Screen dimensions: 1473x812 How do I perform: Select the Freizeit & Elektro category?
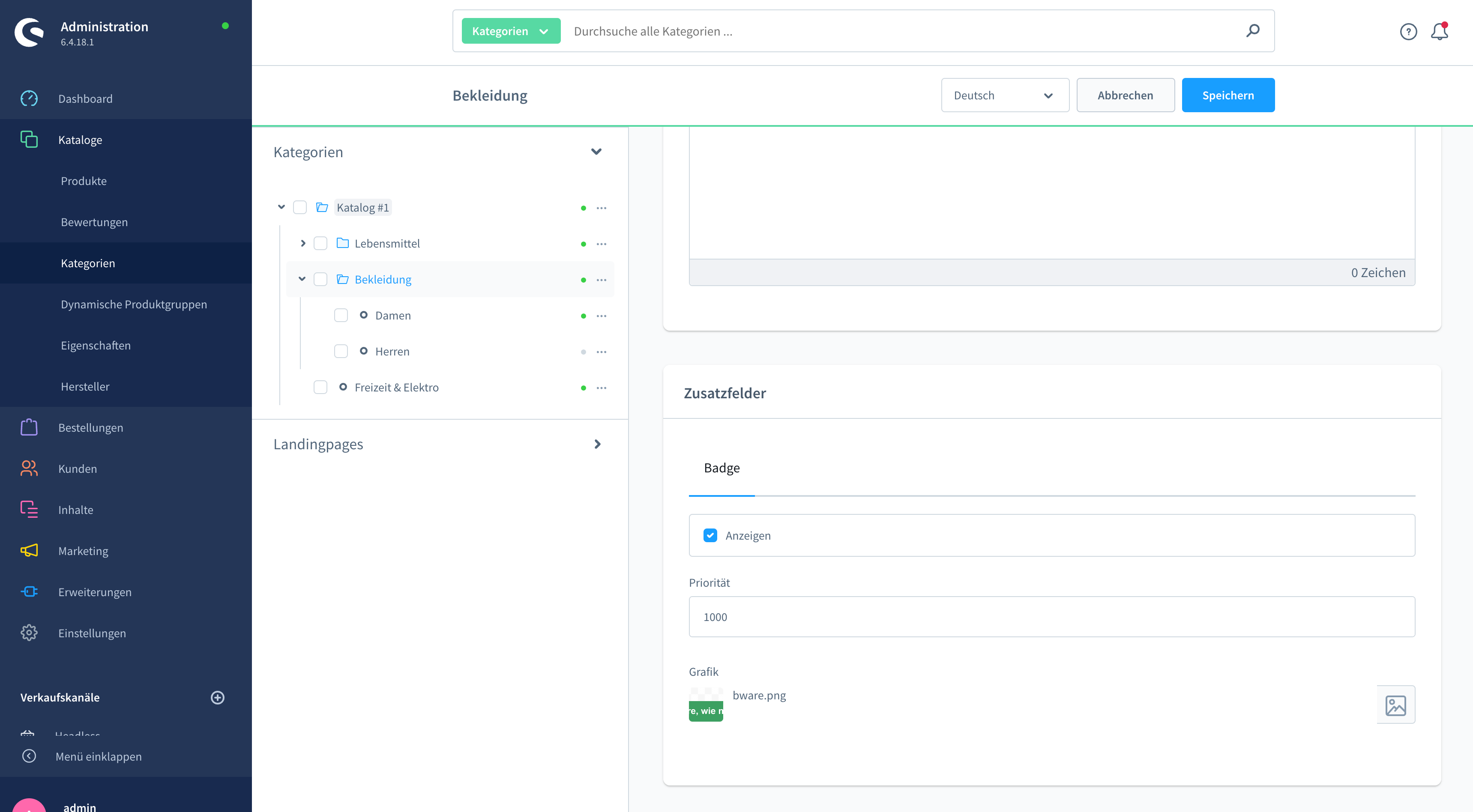396,388
